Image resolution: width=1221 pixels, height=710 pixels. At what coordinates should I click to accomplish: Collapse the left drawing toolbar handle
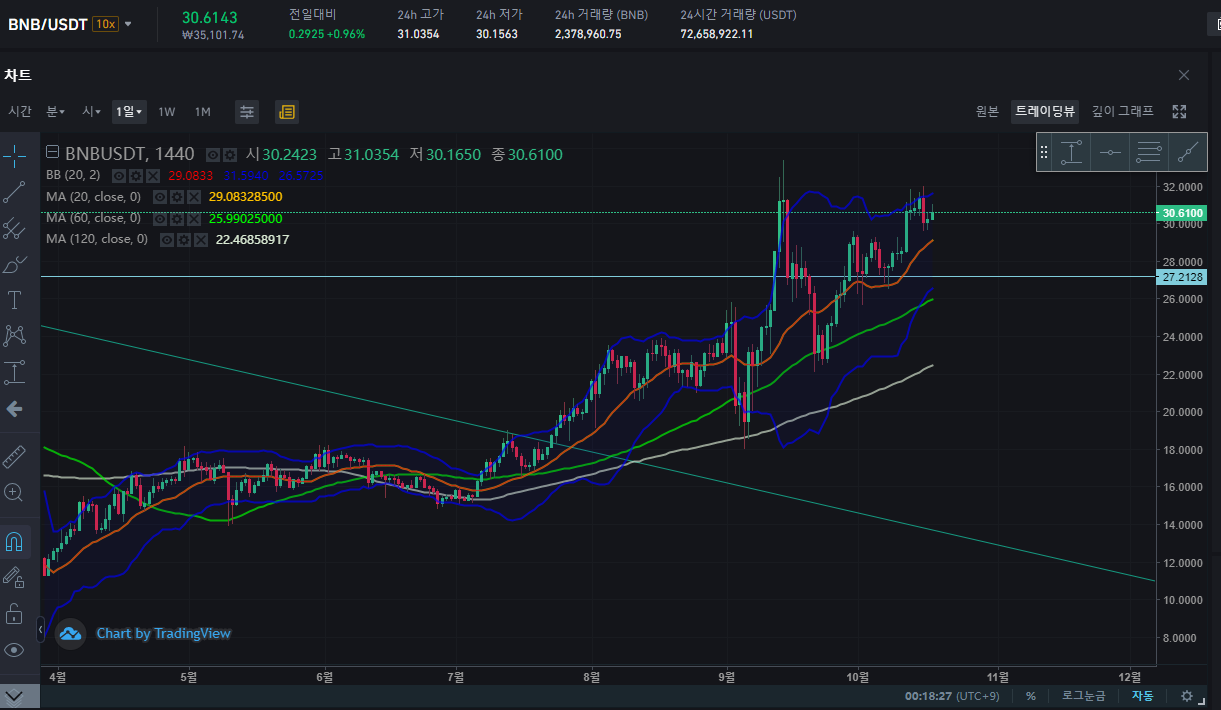(x=41, y=630)
